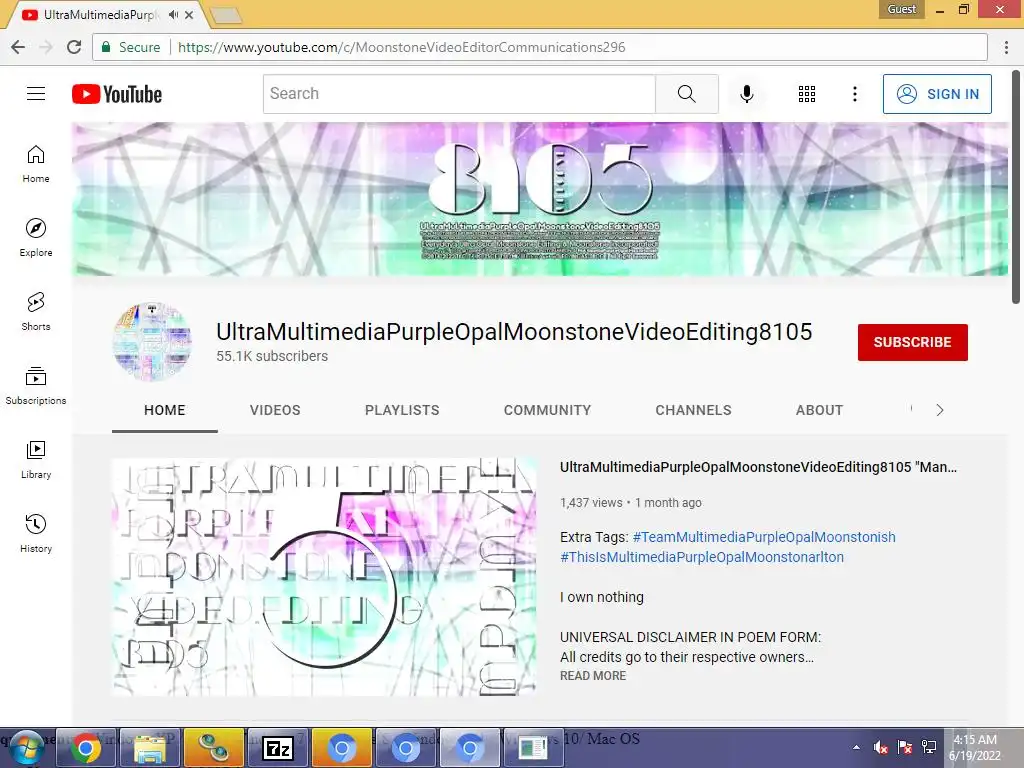Viewport: 1024px width, 768px height.
Task: Switch to the COMMUNITY tab
Action: [x=547, y=410]
